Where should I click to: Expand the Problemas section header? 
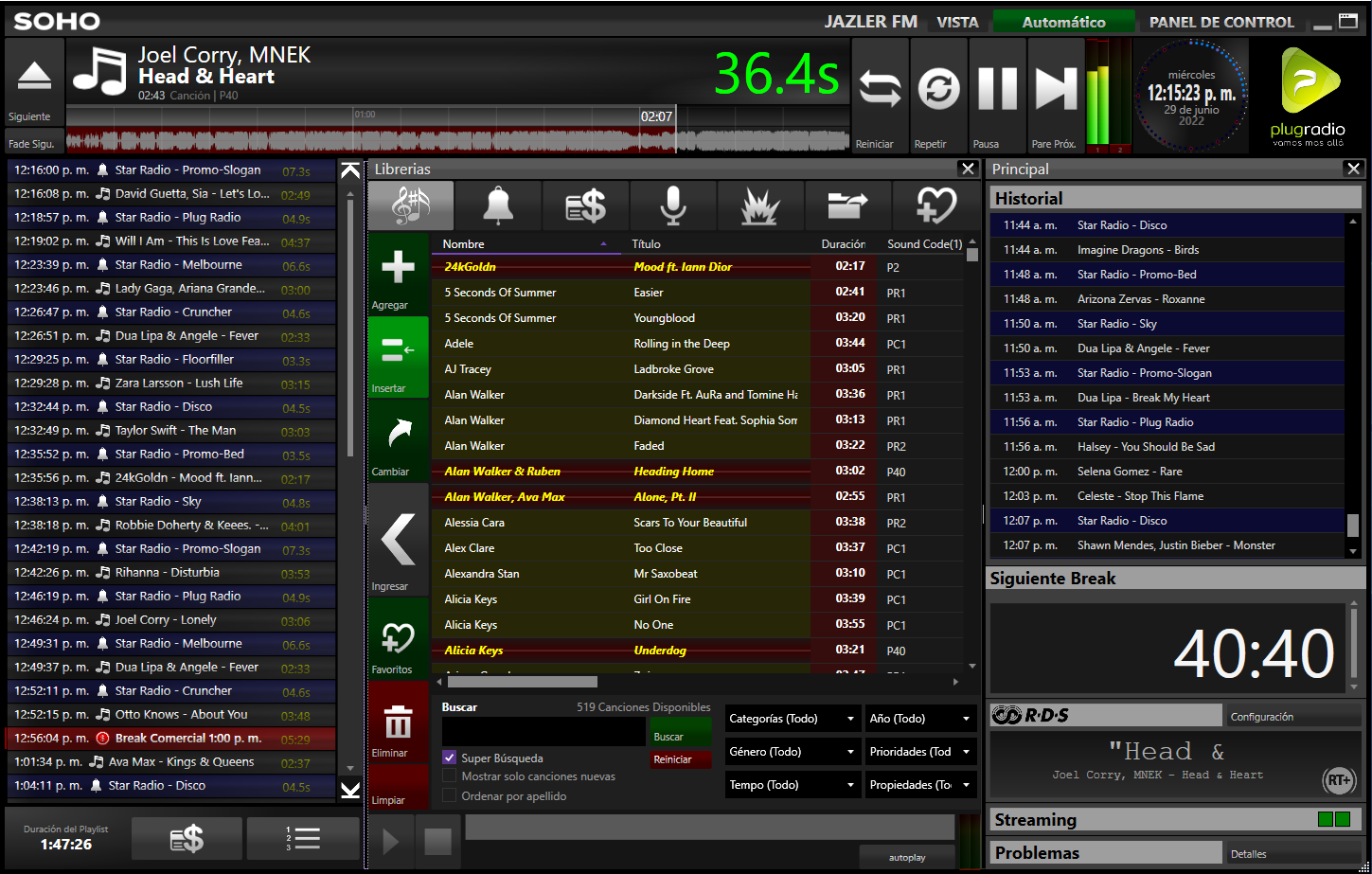point(1105,852)
